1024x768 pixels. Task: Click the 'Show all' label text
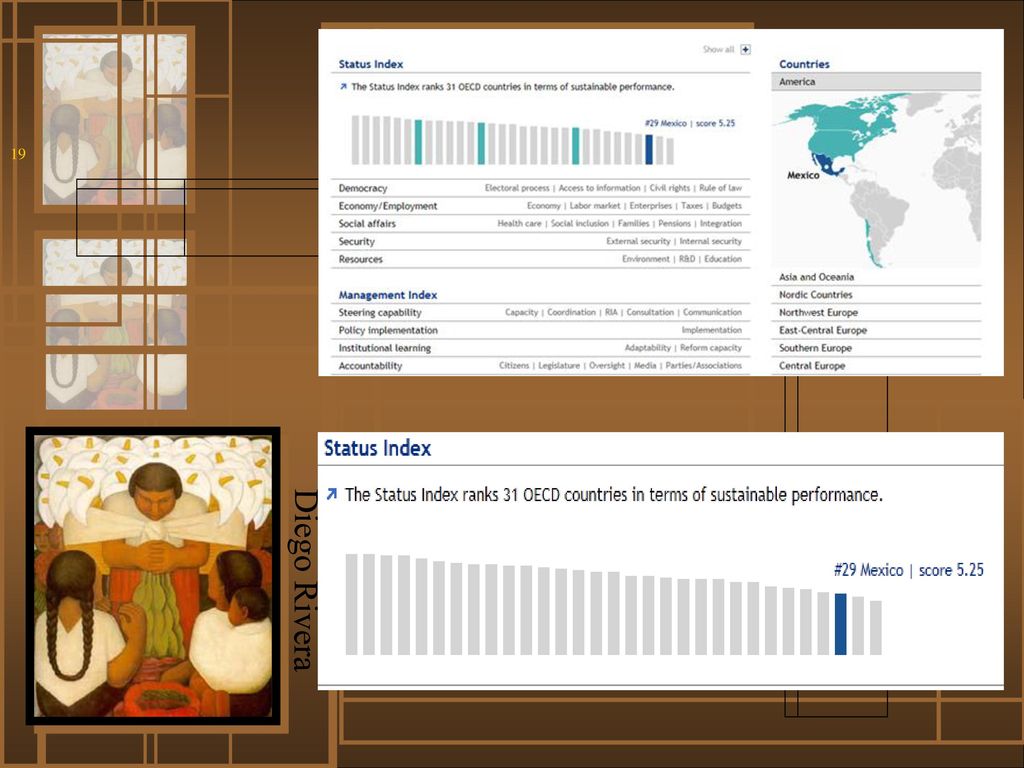(718, 50)
